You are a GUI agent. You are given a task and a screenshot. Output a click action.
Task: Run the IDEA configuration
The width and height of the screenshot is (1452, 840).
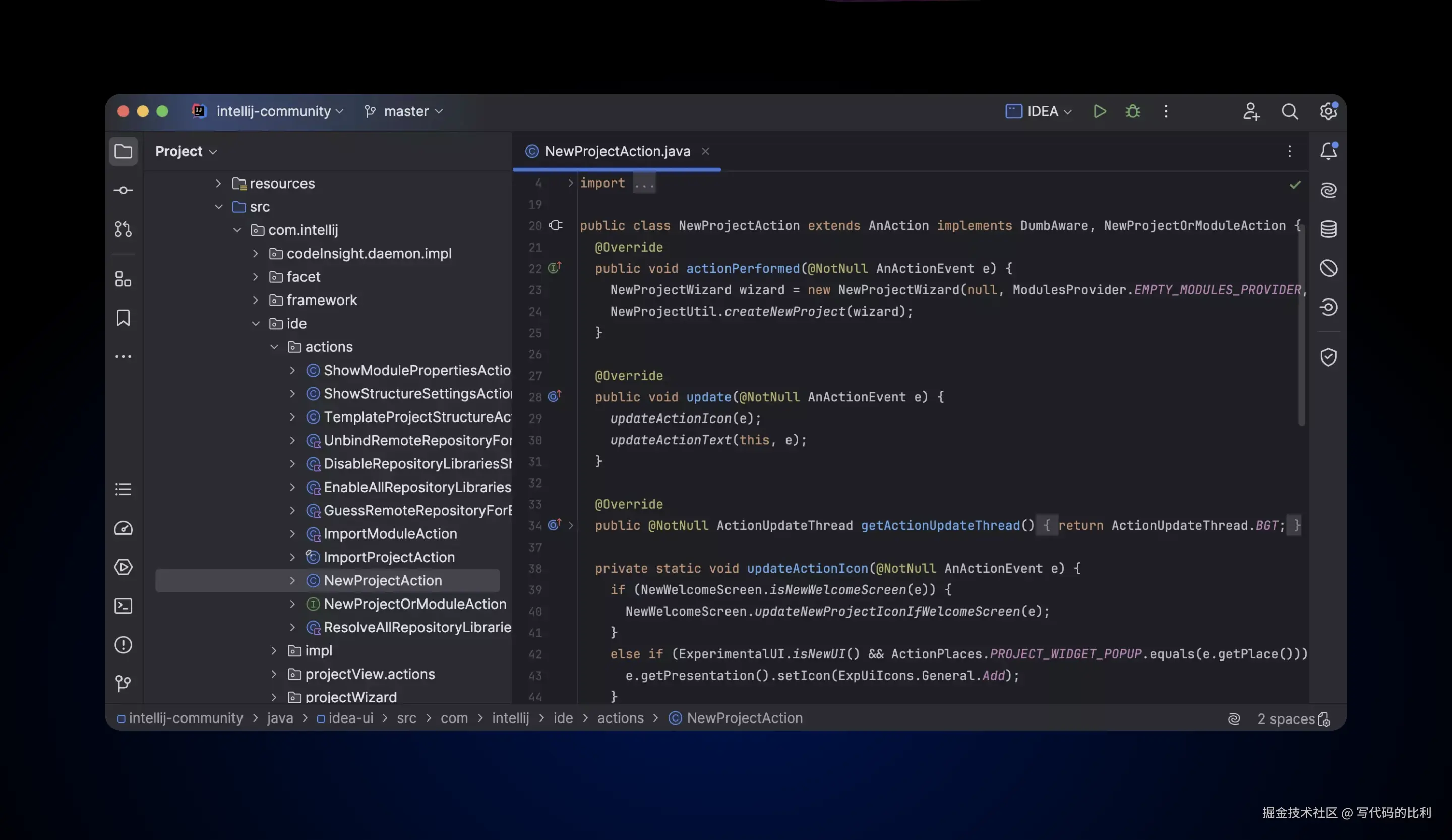pos(1100,111)
